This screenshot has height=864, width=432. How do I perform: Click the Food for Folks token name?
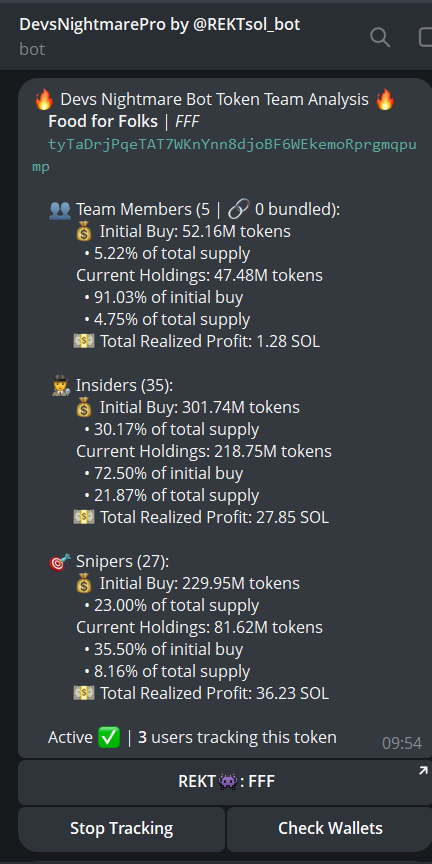[103, 122]
